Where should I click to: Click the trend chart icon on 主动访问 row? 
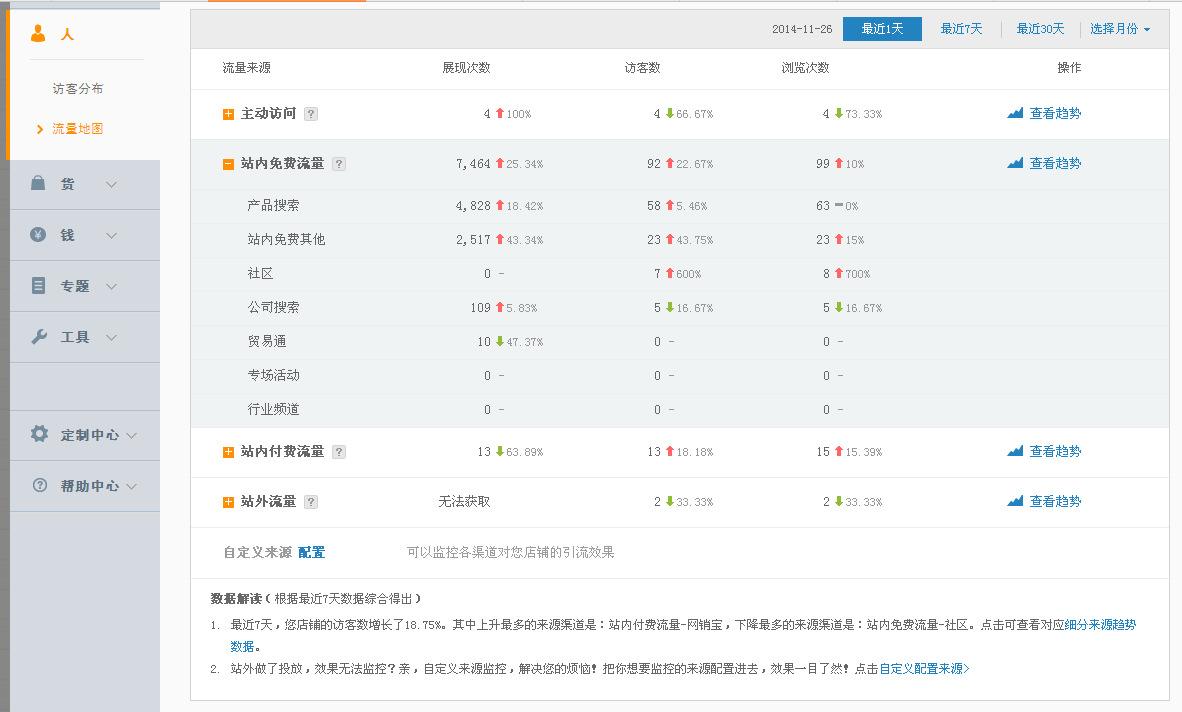1016,113
